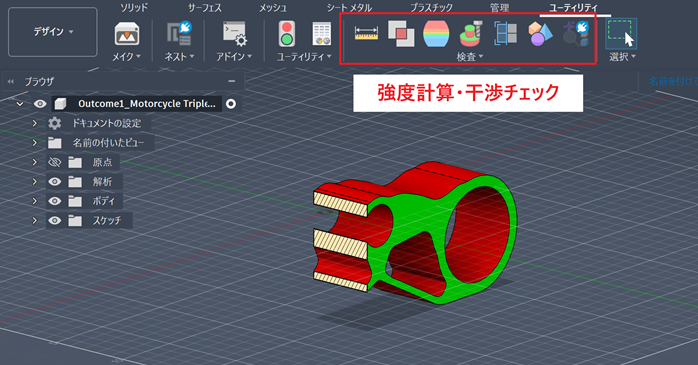Viewport: 698px width, 365px height.
Task: Activate the Select window selection tool
Action: pyautogui.click(x=621, y=33)
